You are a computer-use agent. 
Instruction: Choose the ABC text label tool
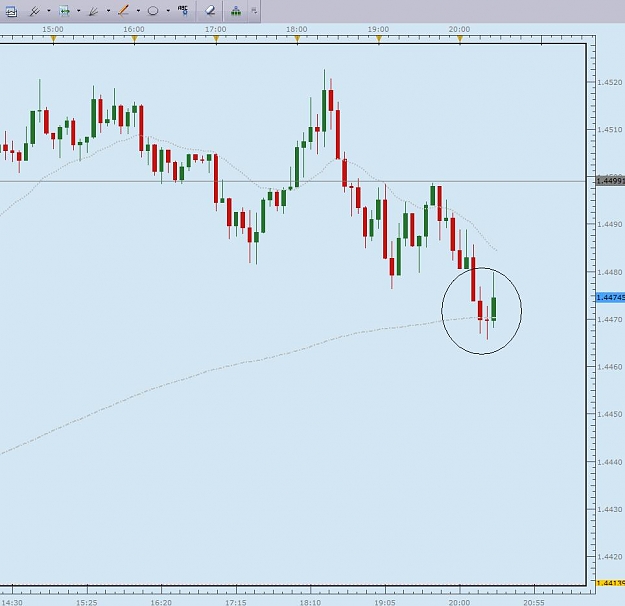[x=183, y=10]
